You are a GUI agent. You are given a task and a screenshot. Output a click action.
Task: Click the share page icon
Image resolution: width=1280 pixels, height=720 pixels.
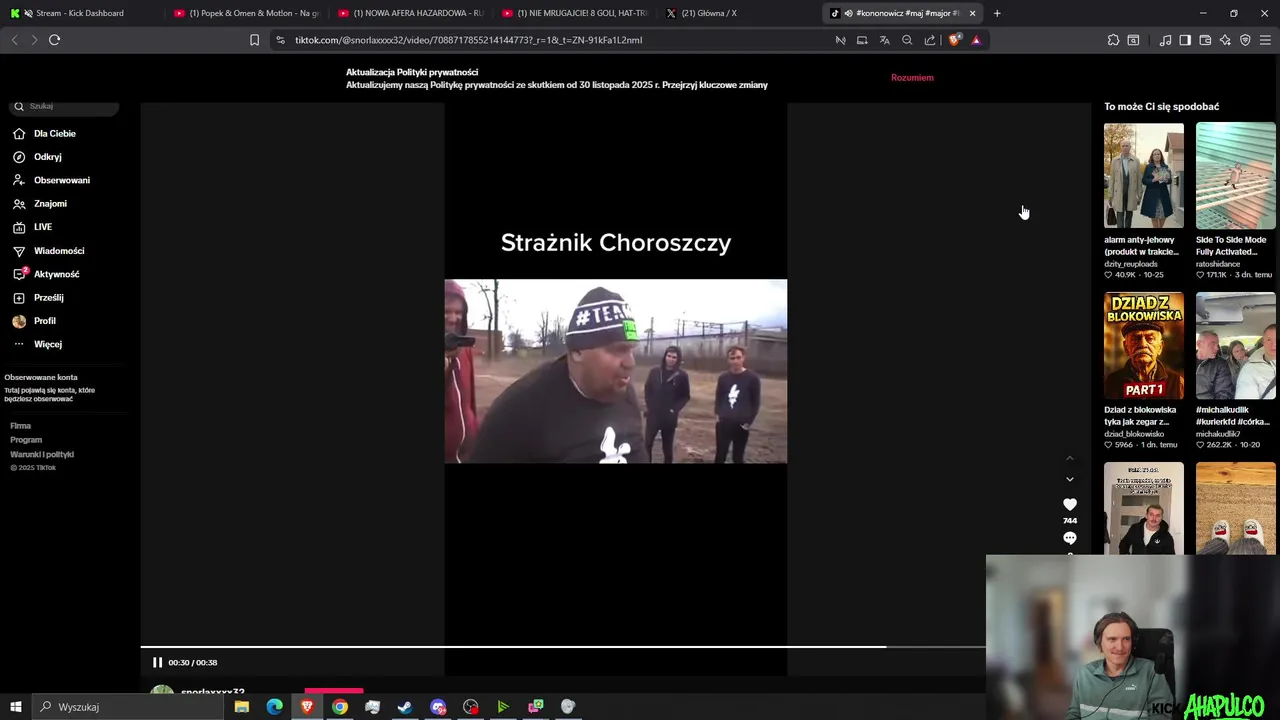[x=930, y=40]
